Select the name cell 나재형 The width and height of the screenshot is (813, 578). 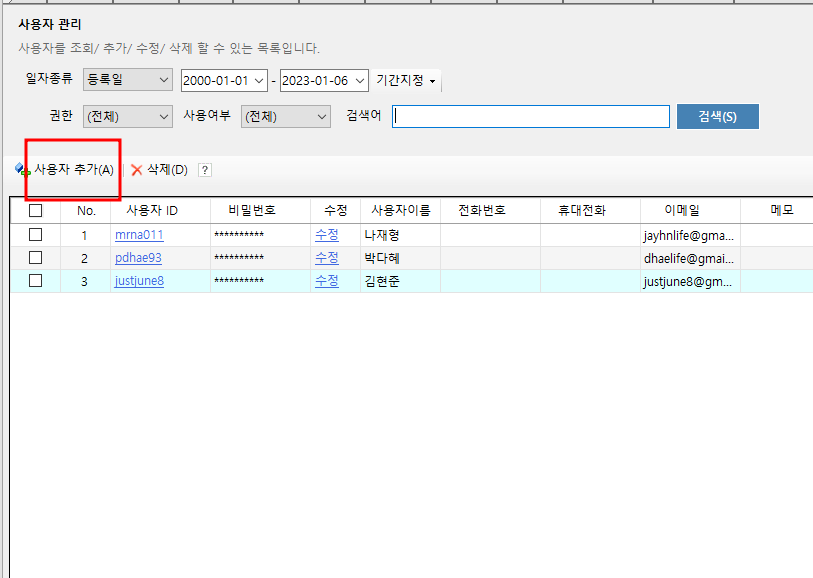tap(400, 235)
